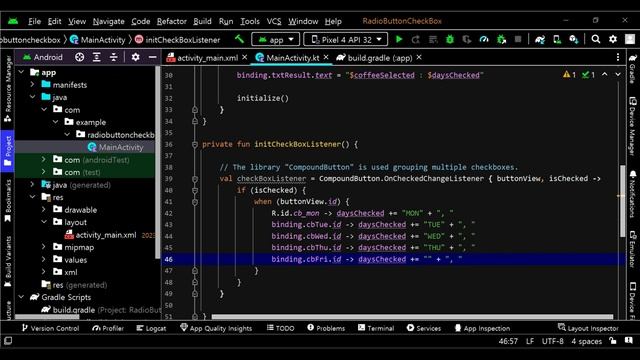The image size is (640, 360).
Task: Click the Search Everywhere magnifier icon
Action: point(596,39)
